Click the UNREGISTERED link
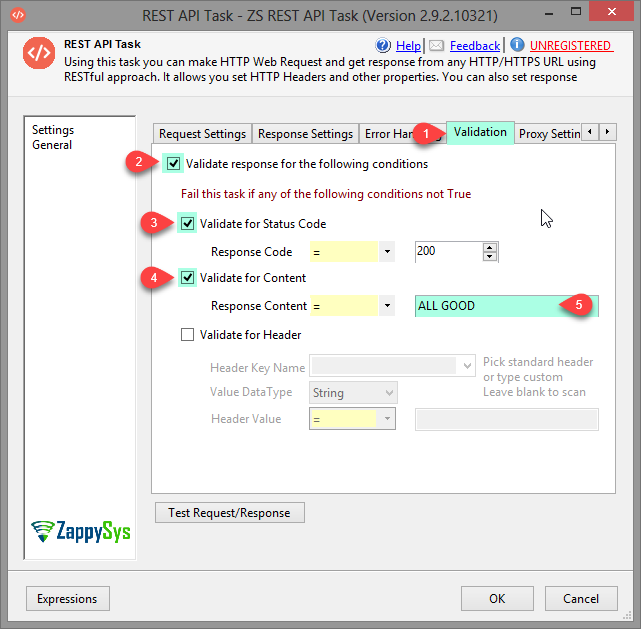 [x=571, y=46]
